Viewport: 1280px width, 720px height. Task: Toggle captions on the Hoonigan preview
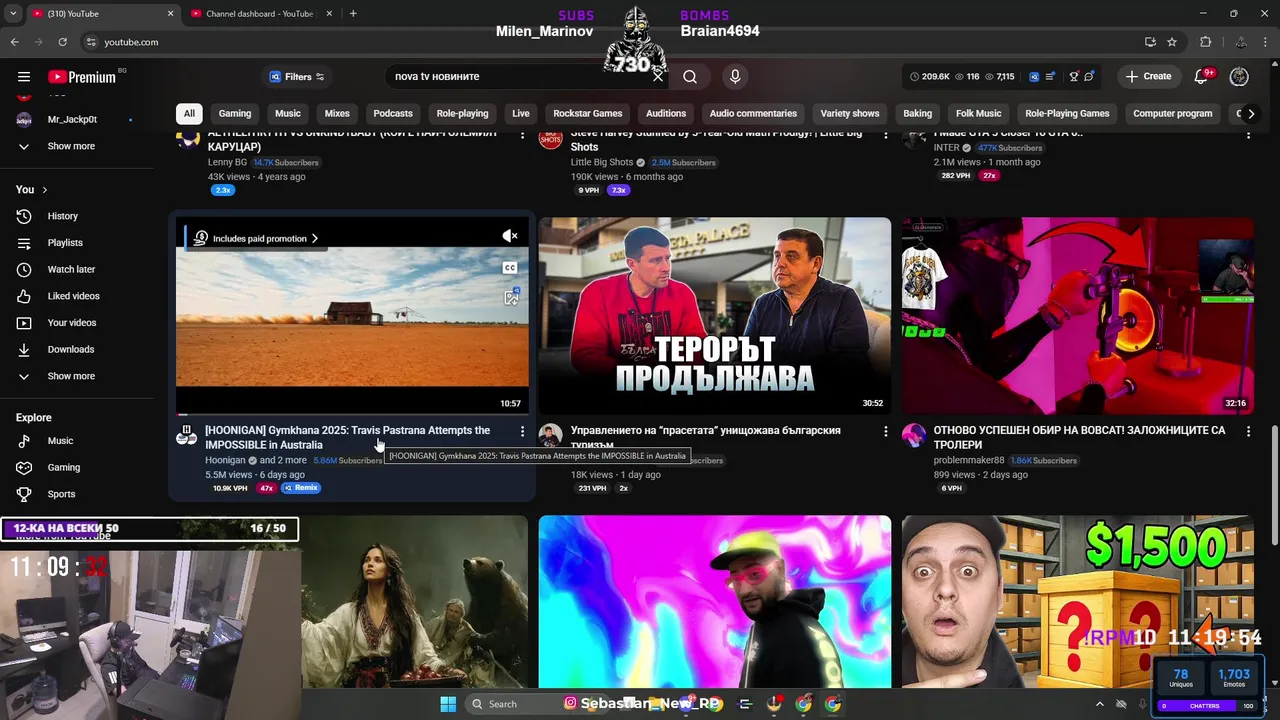click(510, 267)
